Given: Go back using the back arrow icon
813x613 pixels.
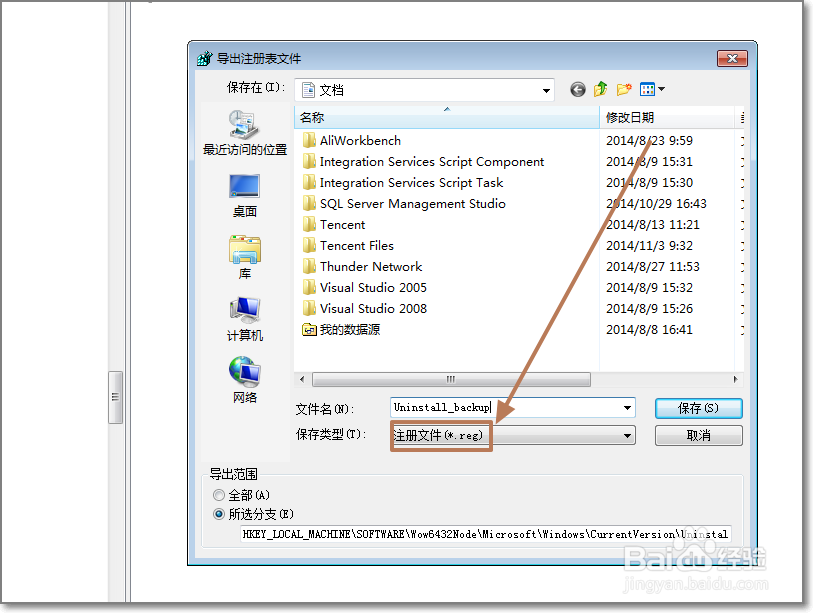Looking at the screenshot, I should (578, 90).
